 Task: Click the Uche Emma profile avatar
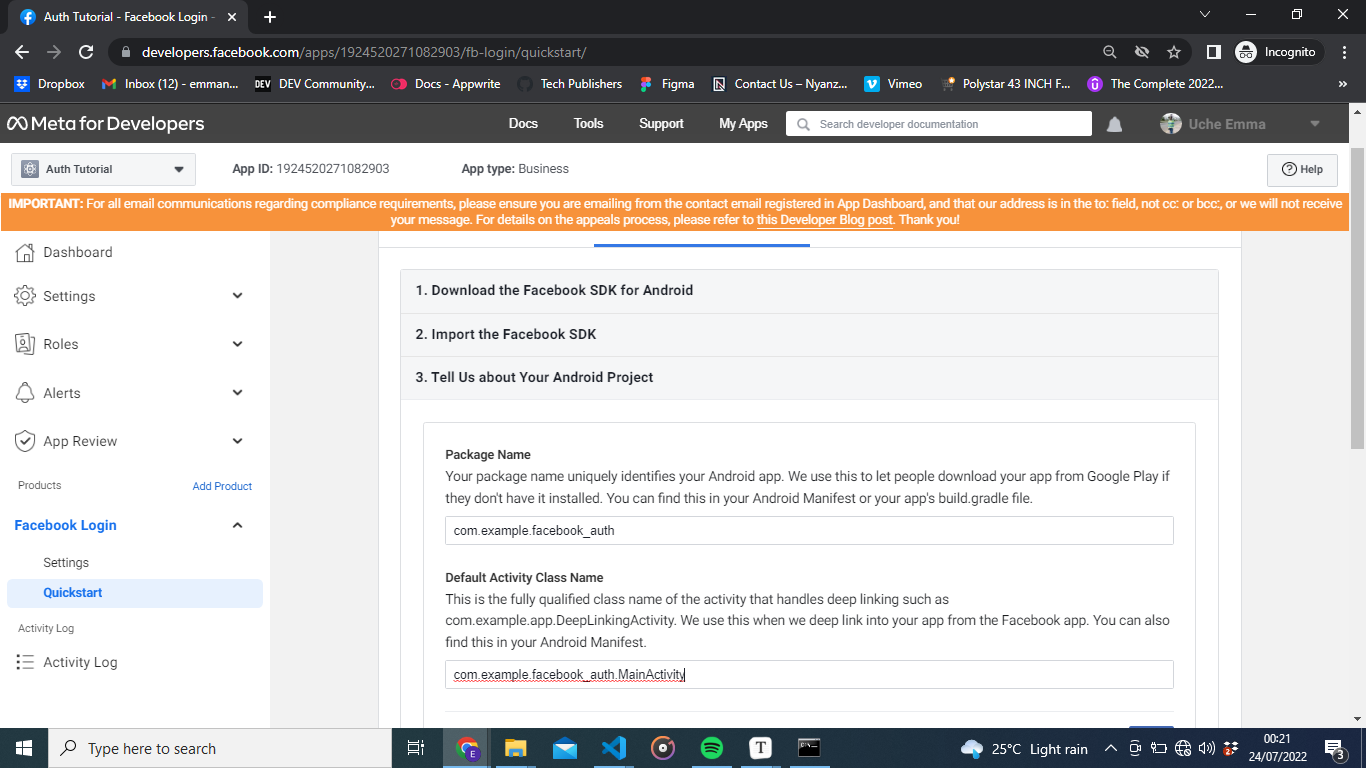(1170, 124)
